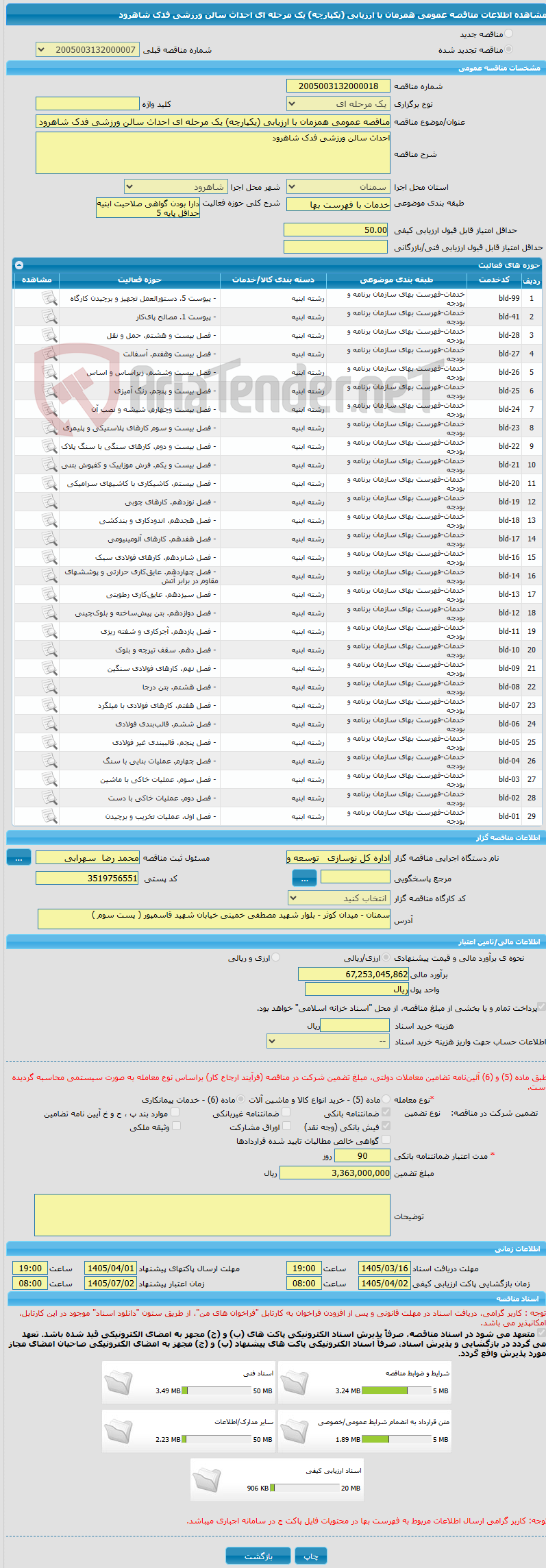The width and height of the screenshot is (546, 1568).
Task: Choose ماده (6) transaction type radio
Action: (x=241, y=1099)
